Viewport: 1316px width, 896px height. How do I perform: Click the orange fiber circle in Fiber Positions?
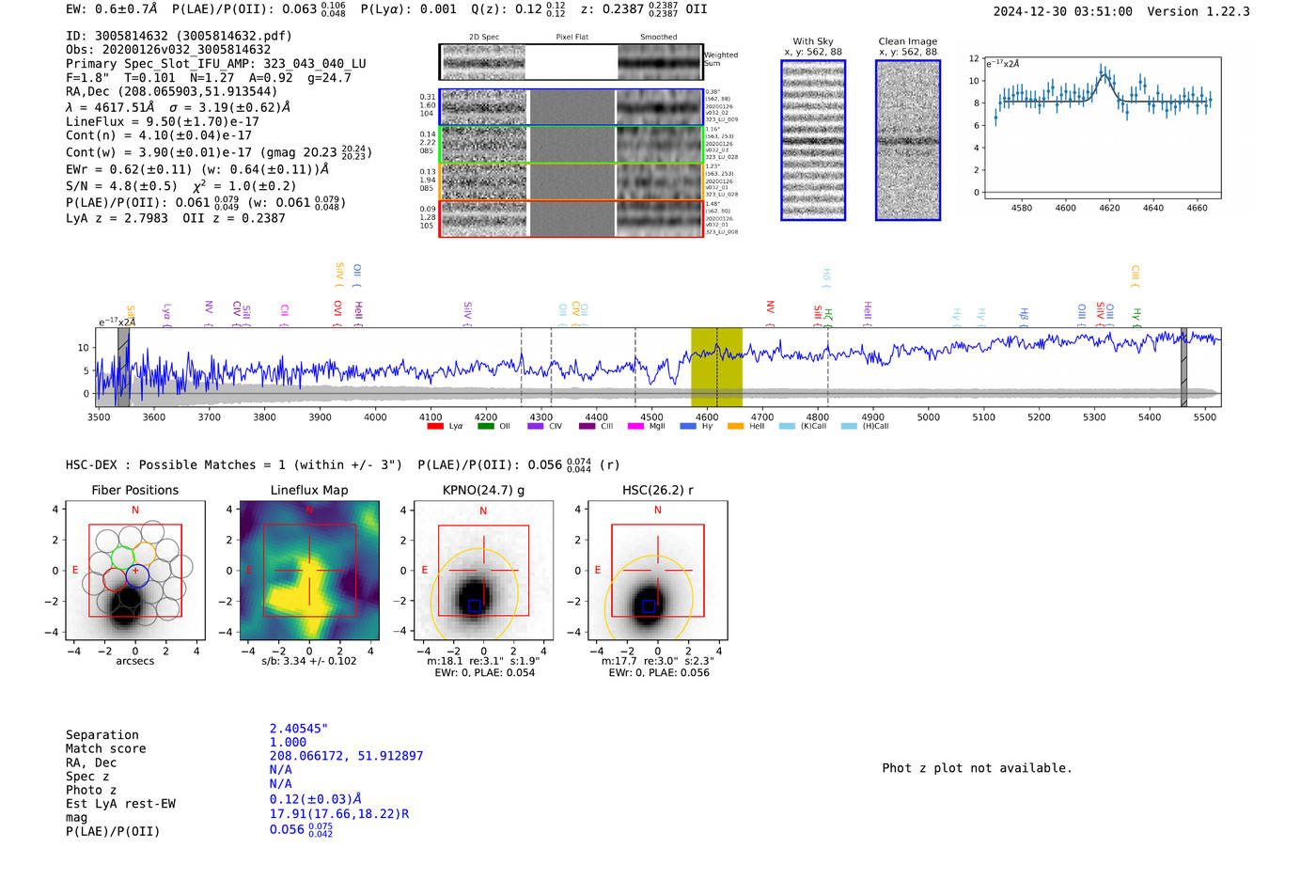coord(145,553)
